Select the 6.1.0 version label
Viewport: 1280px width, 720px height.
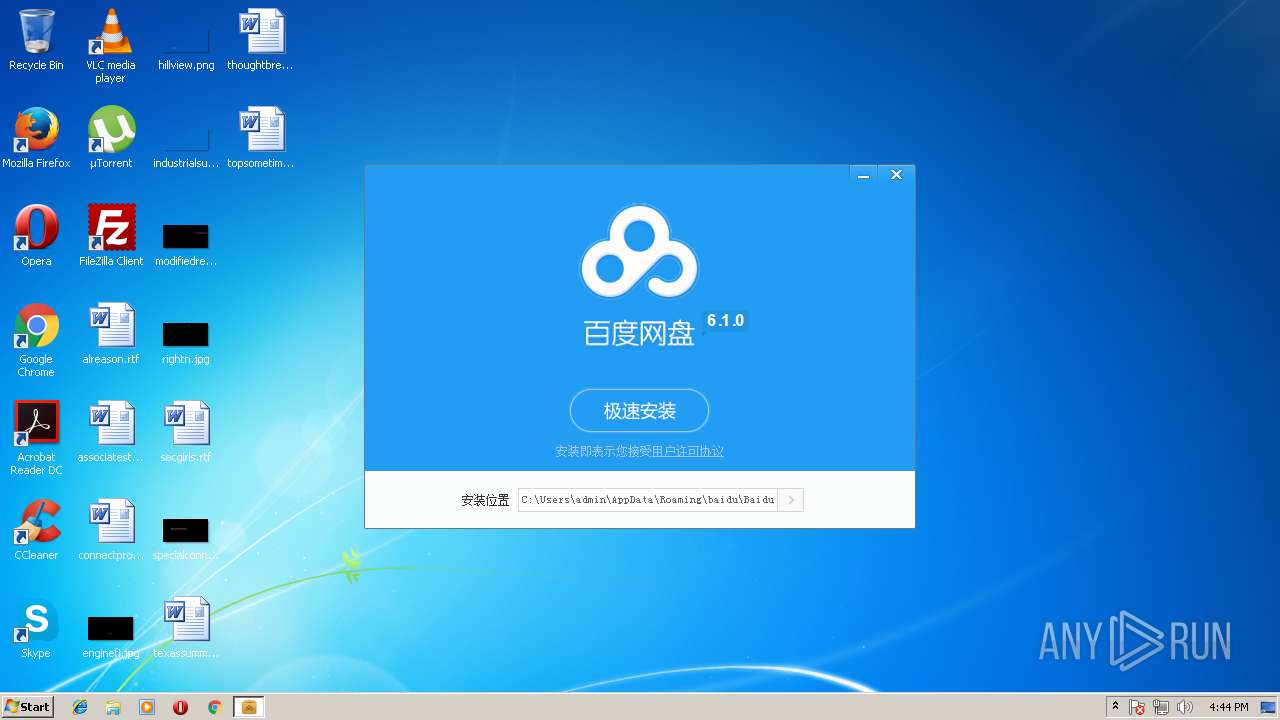pos(725,320)
